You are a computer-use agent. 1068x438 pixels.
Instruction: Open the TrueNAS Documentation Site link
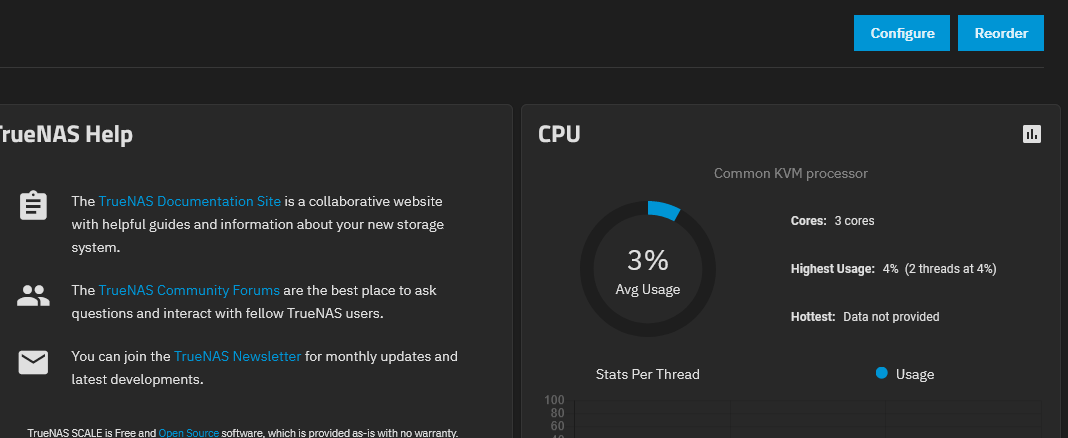(189, 202)
